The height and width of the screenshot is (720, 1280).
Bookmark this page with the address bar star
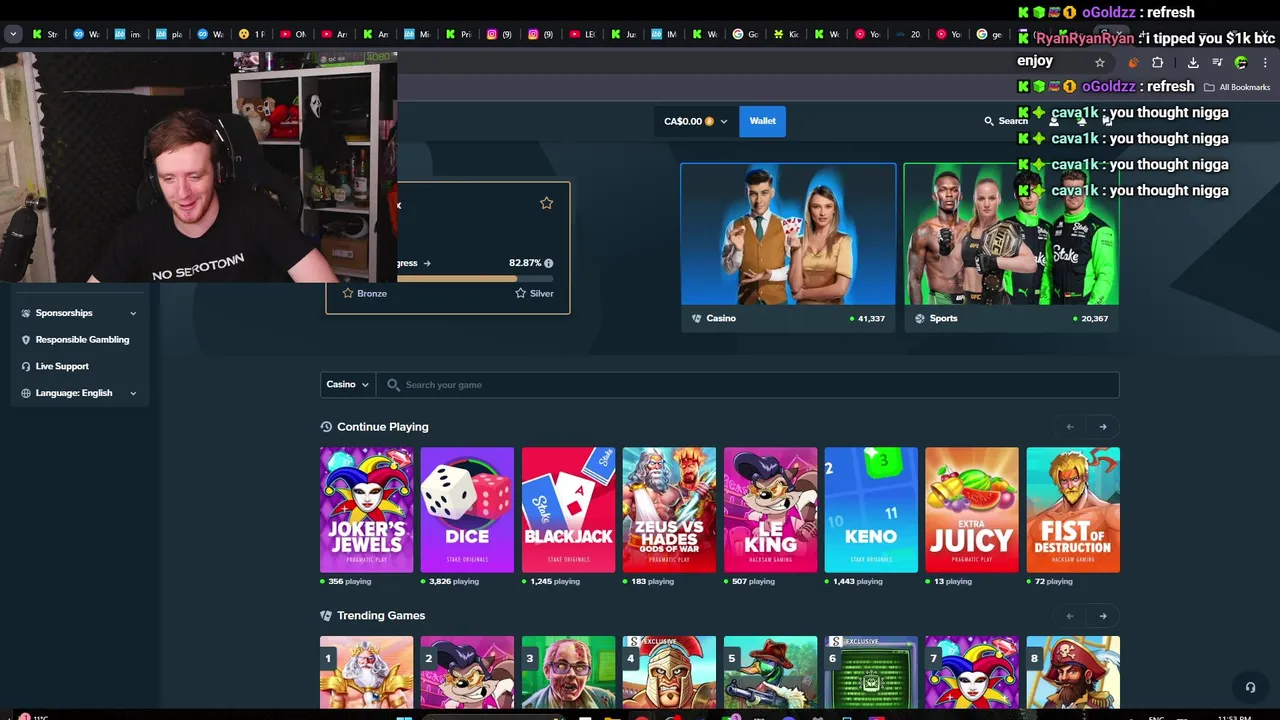pyautogui.click(x=1100, y=62)
